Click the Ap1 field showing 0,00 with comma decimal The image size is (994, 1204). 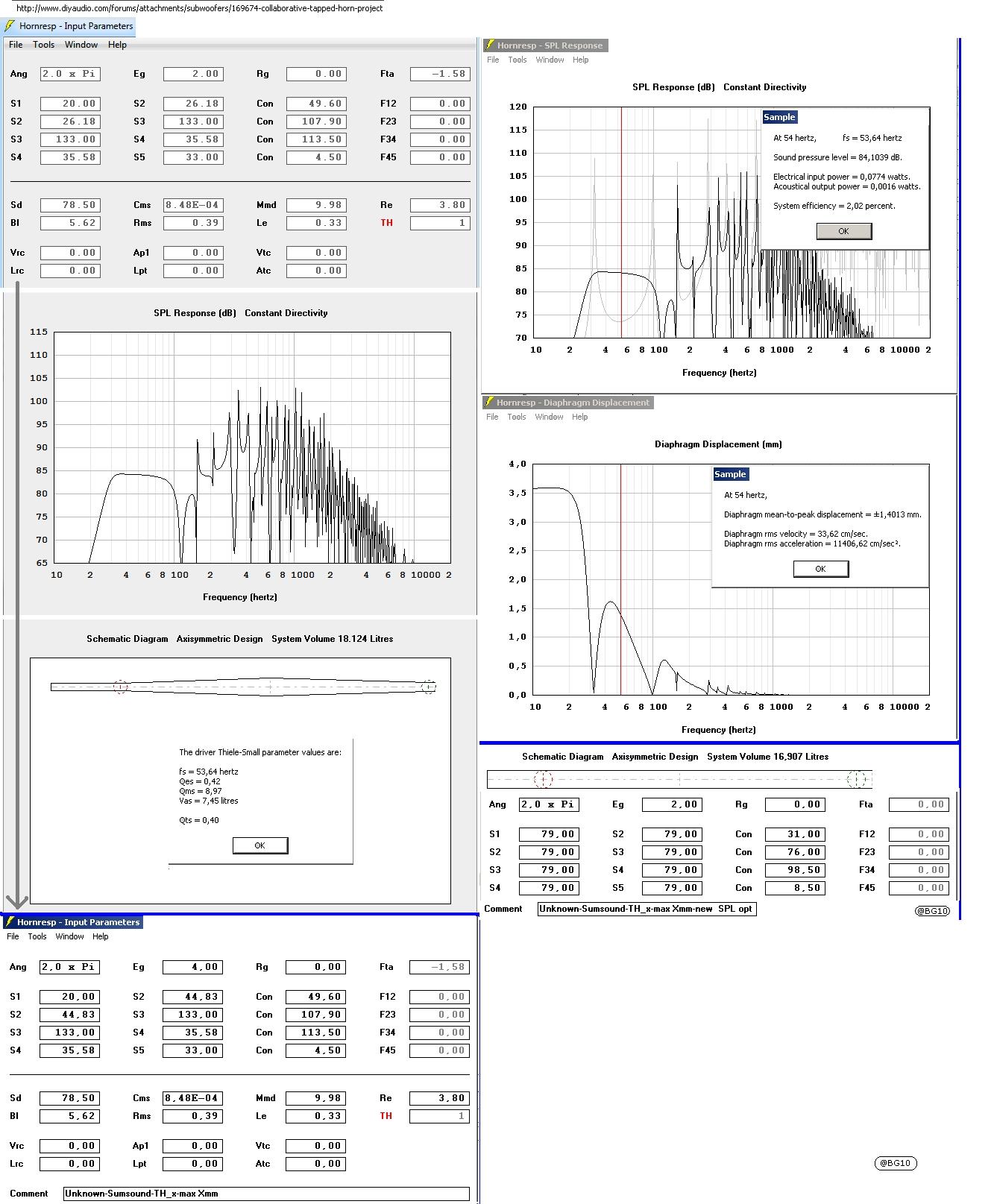[192, 1146]
